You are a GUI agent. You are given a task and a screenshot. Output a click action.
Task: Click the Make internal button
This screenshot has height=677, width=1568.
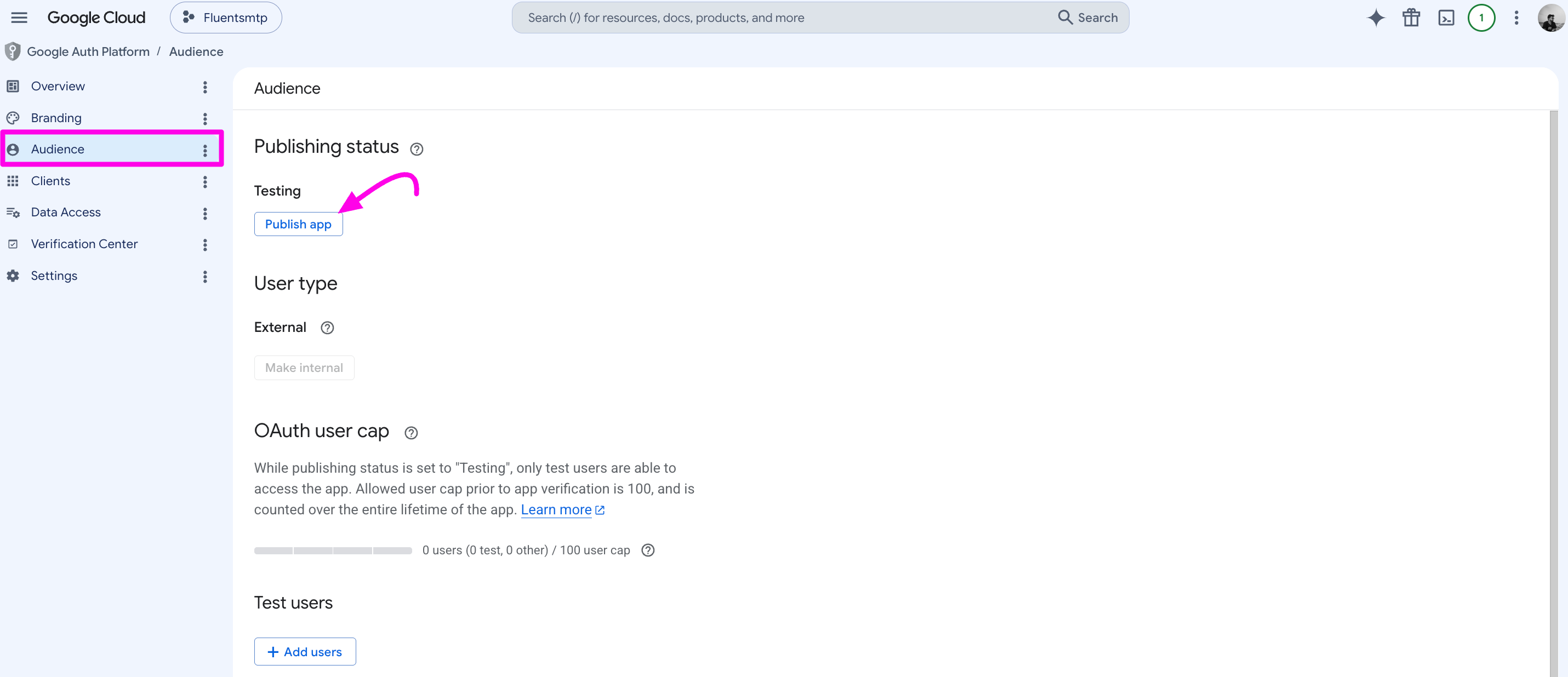click(304, 368)
